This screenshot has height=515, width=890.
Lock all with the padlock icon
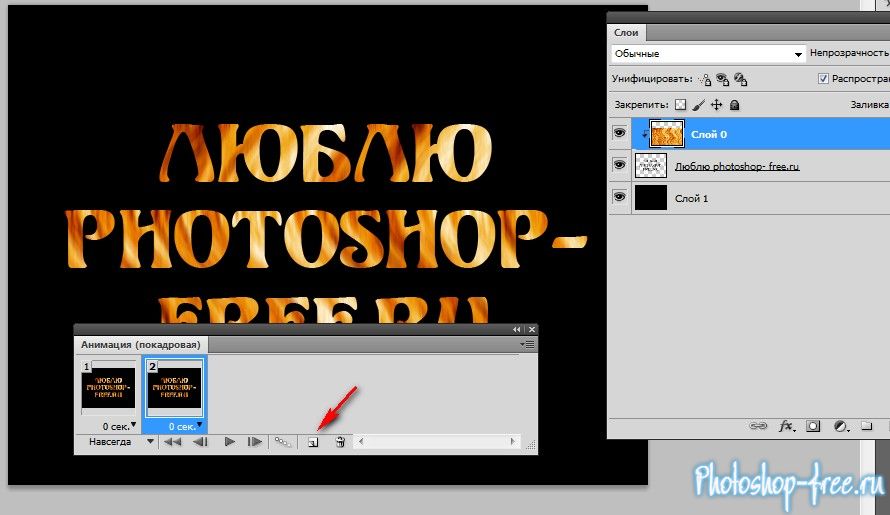click(734, 104)
